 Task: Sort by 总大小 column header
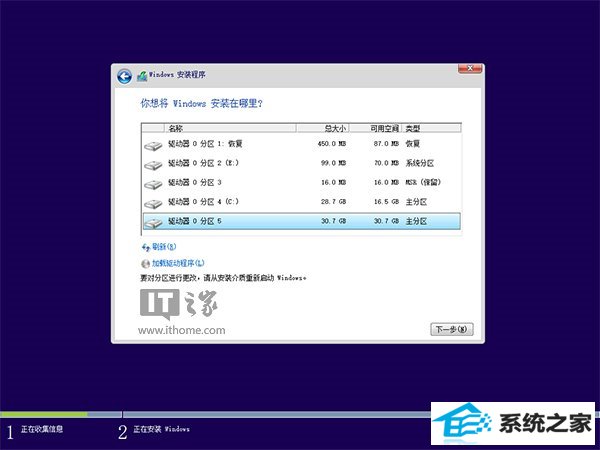(322, 128)
